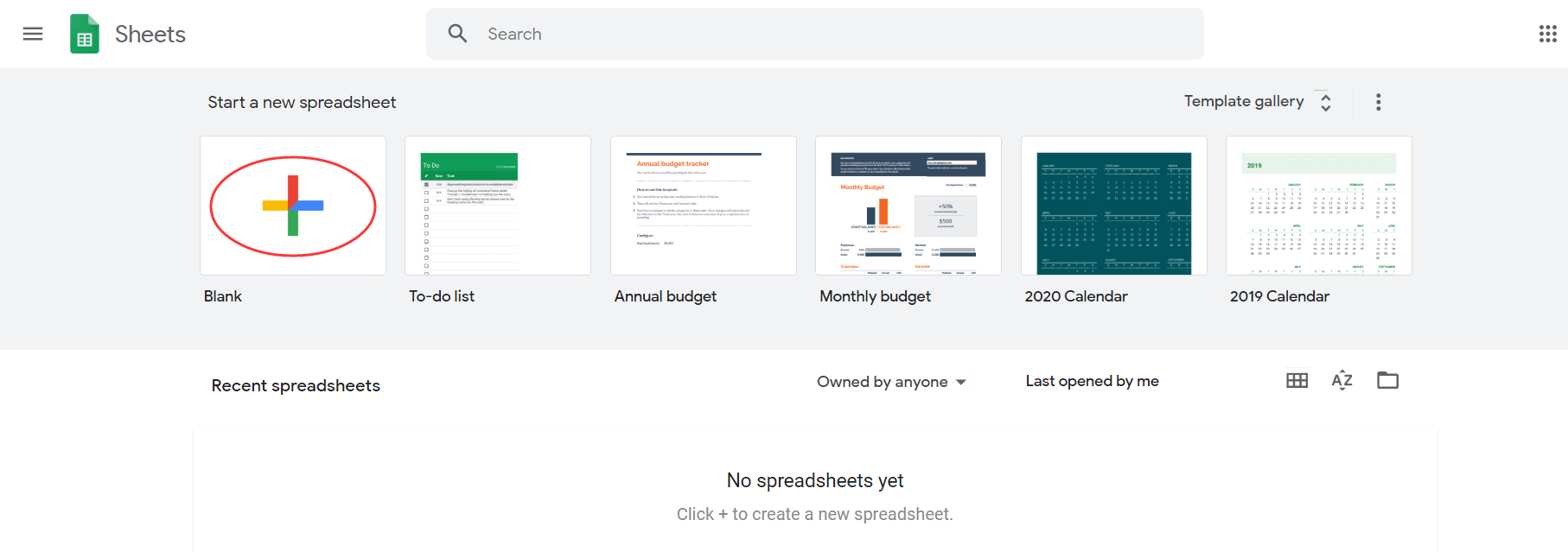Open the 2020 Calendar template
Viewport: 1568px width, 552px height.
pos(1113,206)
